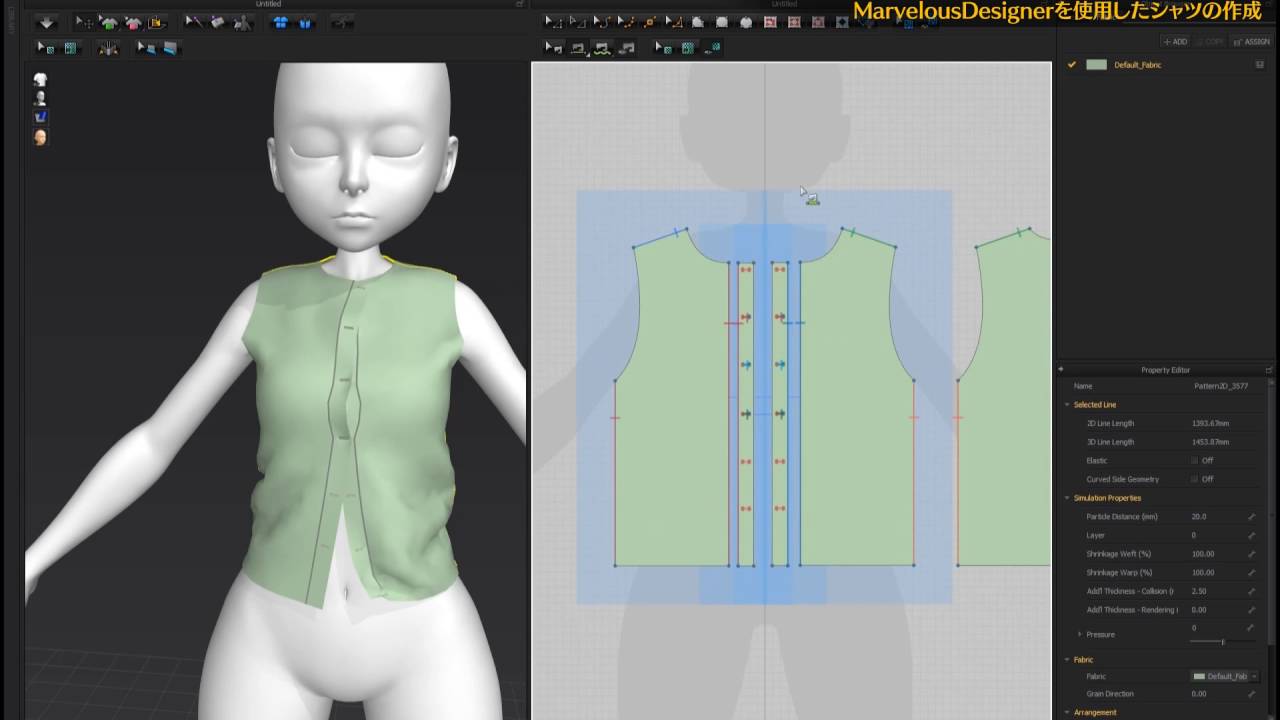Screen dimensions: 1280x720
Task: Click pencil icon beside Add'l Thickness Collision
Action: pos(1251,591)
